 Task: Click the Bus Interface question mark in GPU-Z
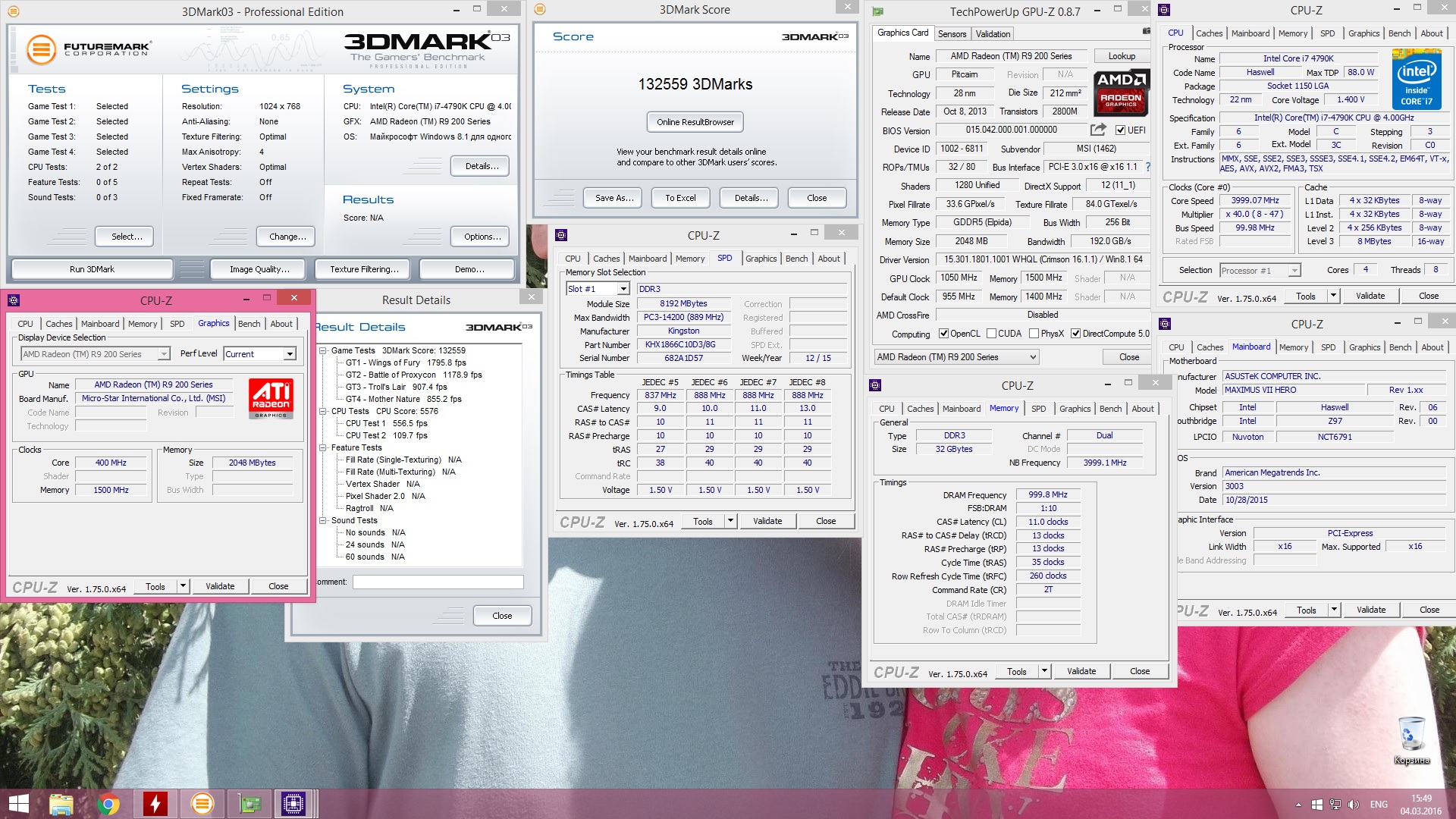(x=1147, y=167)
